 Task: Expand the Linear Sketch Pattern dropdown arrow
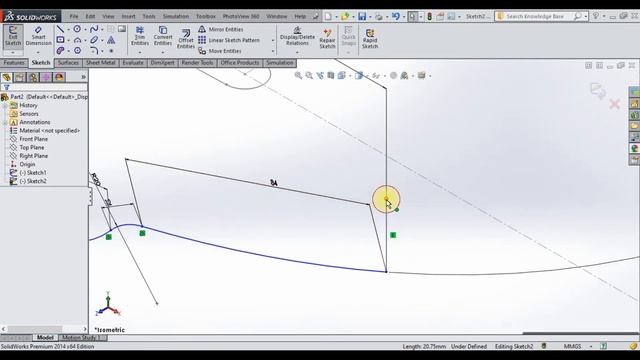273,40
